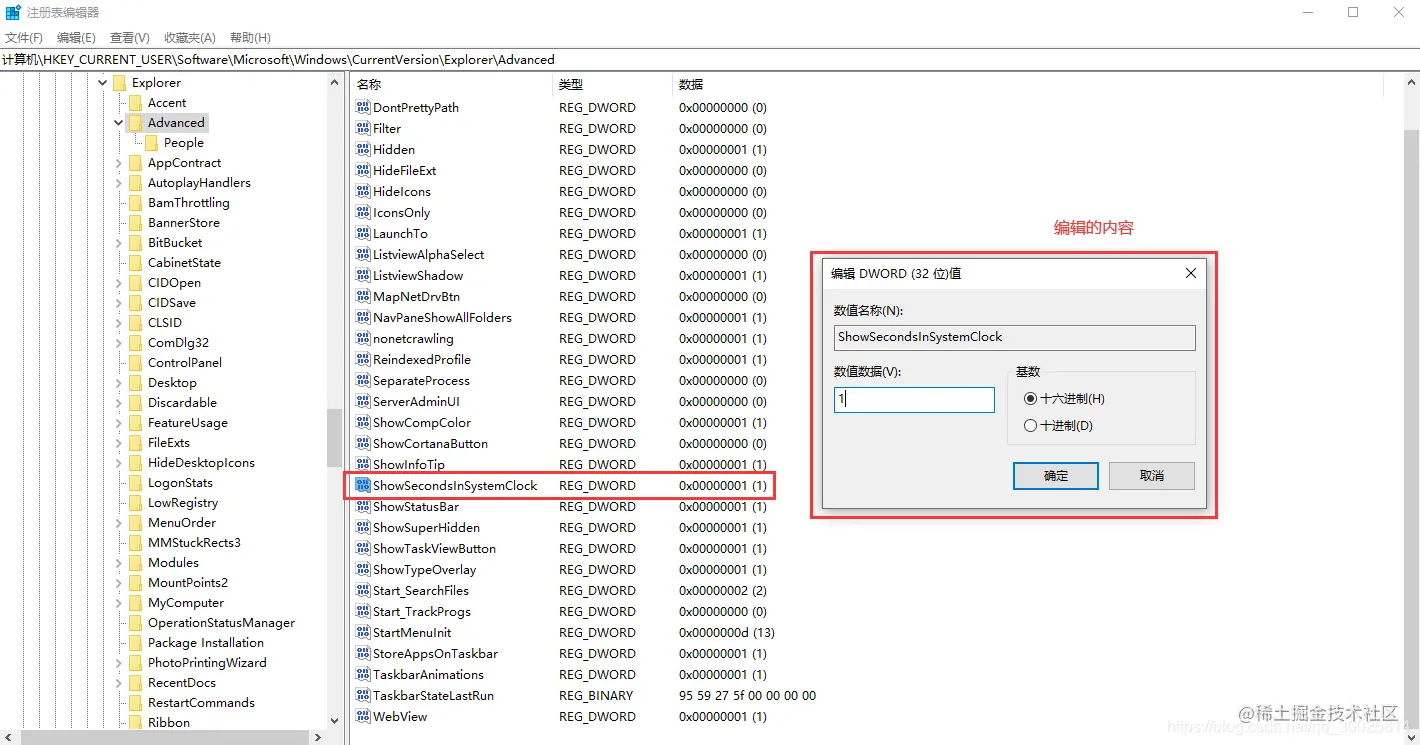Viewport: 1420px width, 745px height.
Task: Select the ShowStatusBar value name
Action: [x=415, y=506]
